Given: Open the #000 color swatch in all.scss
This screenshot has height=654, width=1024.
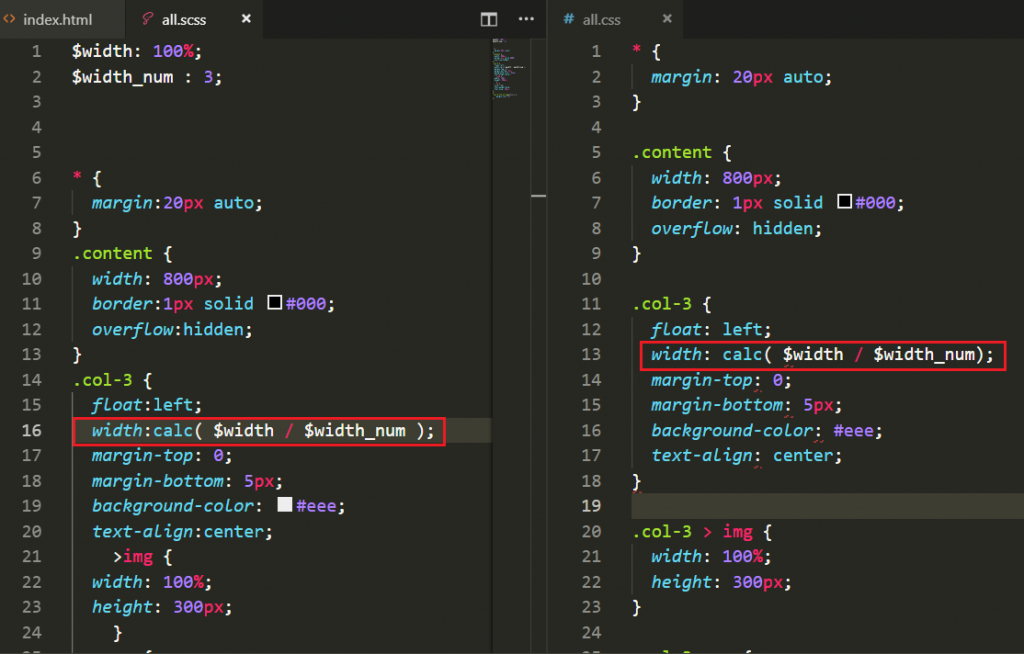Looking at the screenshot, I should coord(275,303).
